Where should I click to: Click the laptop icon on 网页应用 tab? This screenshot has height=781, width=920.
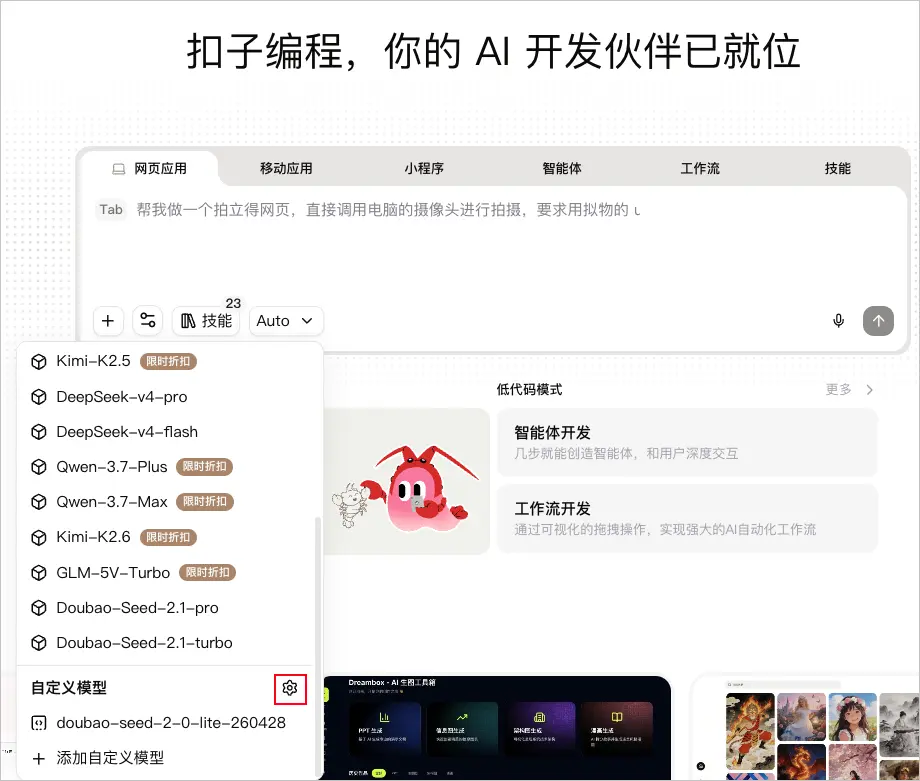pos(119,169)
